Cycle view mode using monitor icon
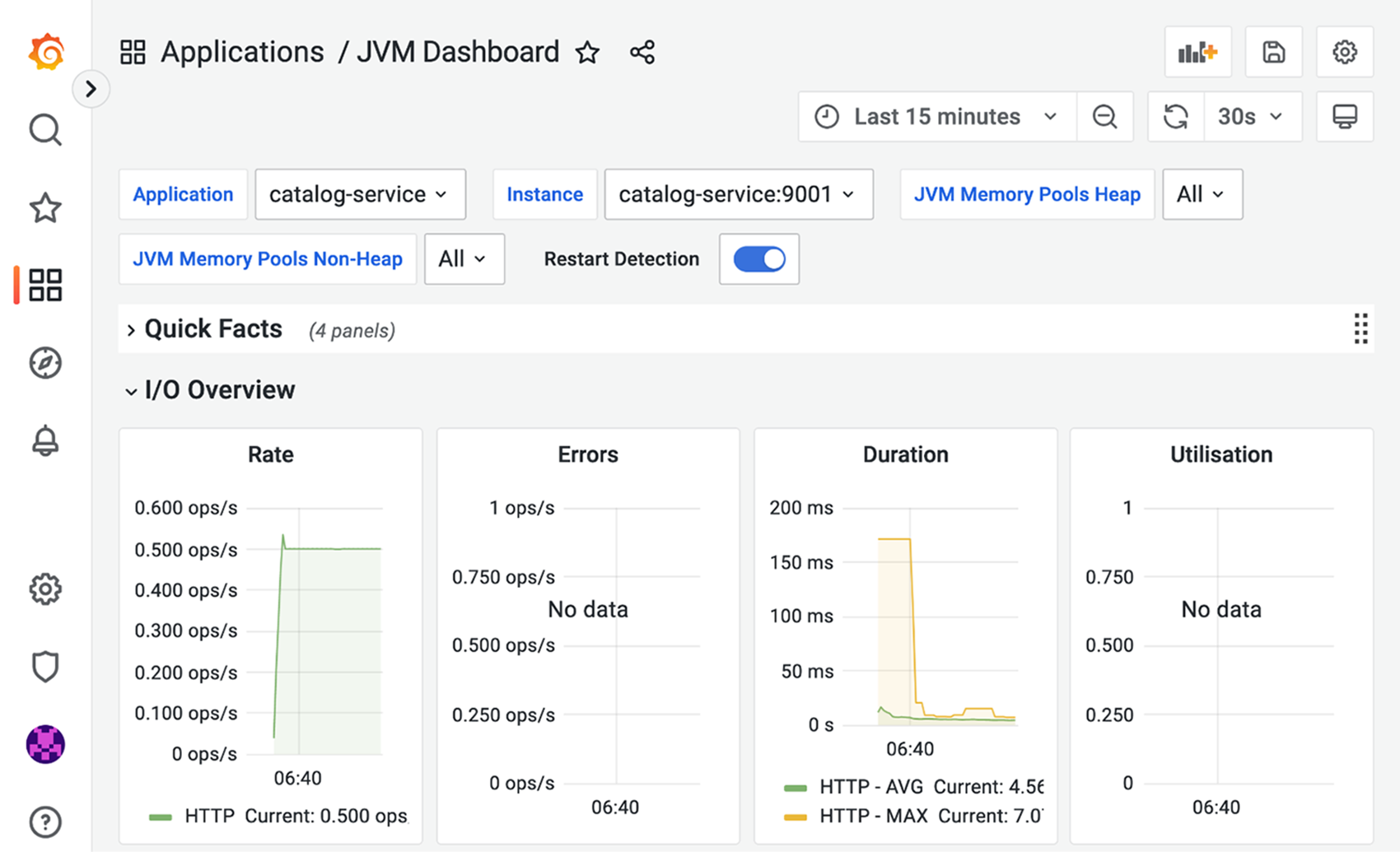This screenshot has width=1400, height=852. point(1344,117)
